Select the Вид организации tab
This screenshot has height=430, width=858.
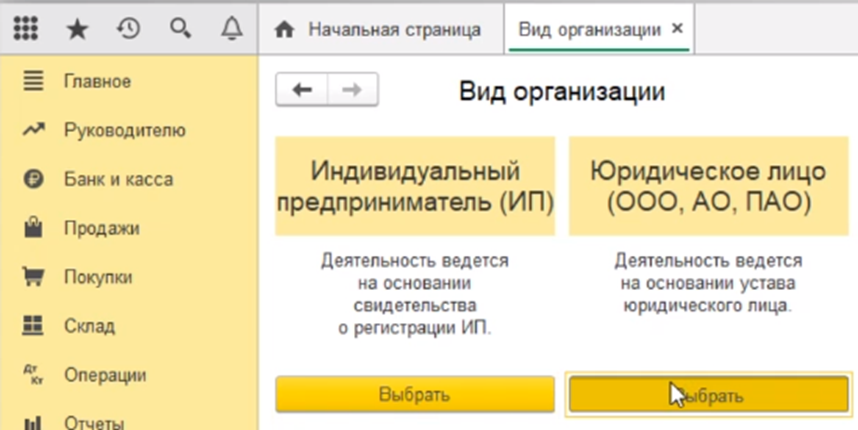[589, 29]
